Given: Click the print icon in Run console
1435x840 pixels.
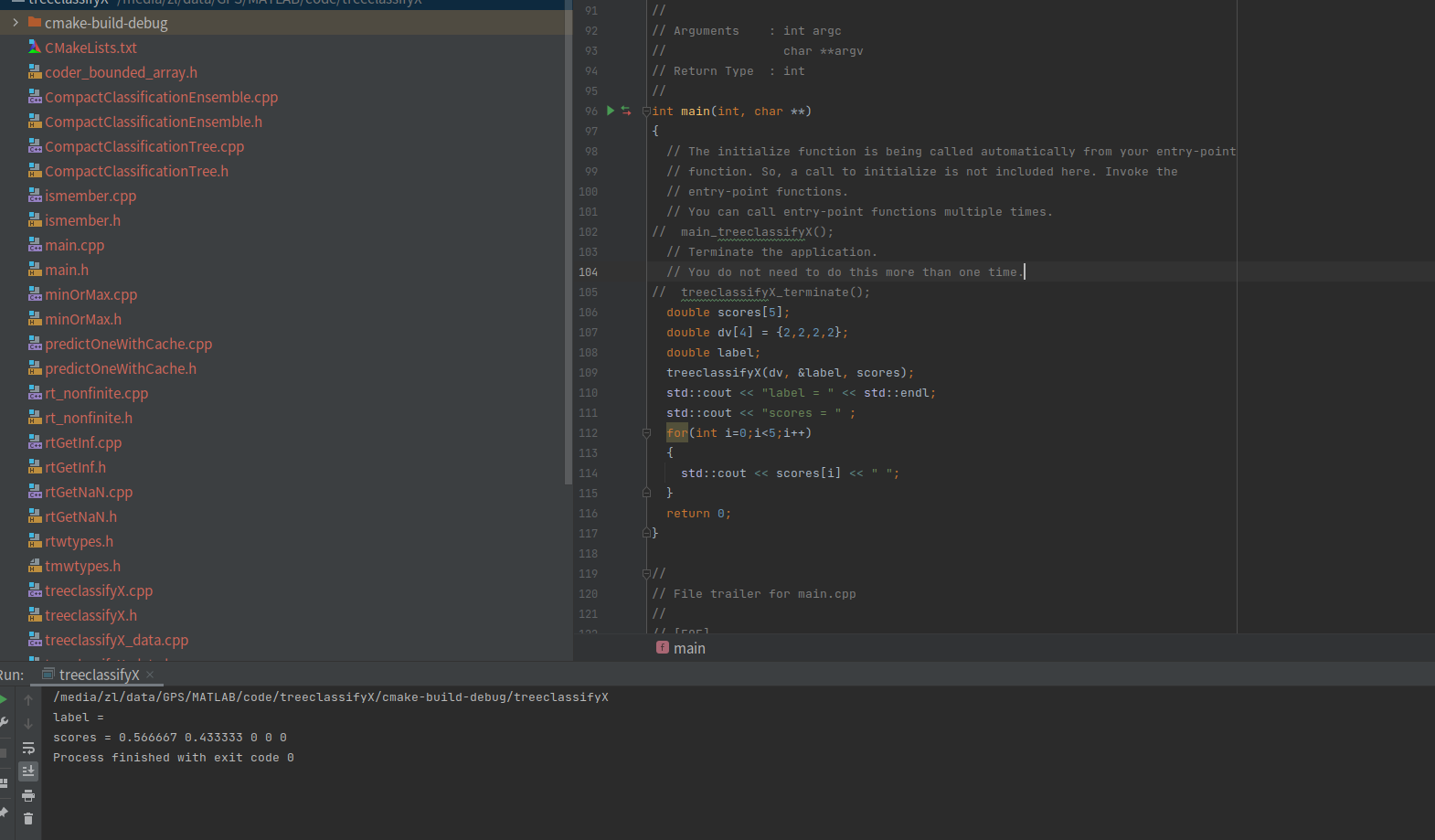Looking at the screenshot, I should pos(28,795).
